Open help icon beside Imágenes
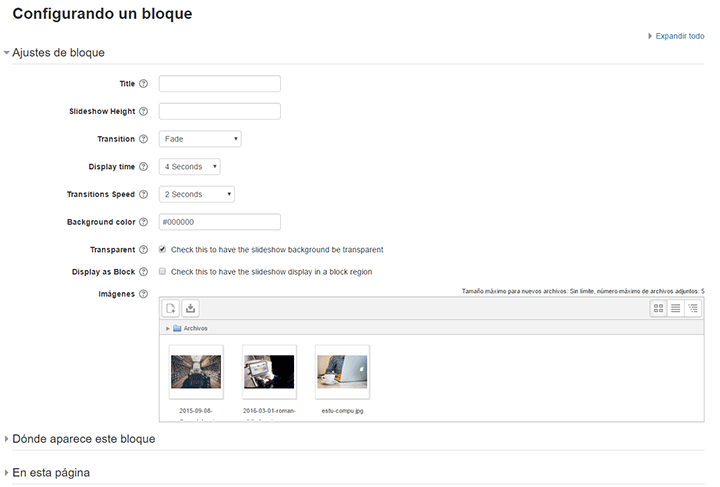Viewport: 720px width, 487px height. click(143, 294)
